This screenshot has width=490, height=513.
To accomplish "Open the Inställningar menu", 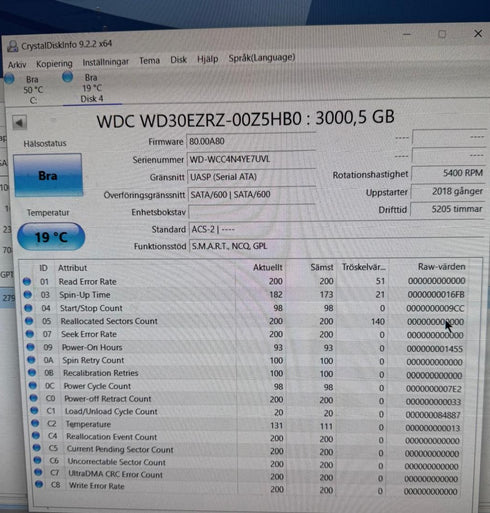I will click(x=106, y=62).
